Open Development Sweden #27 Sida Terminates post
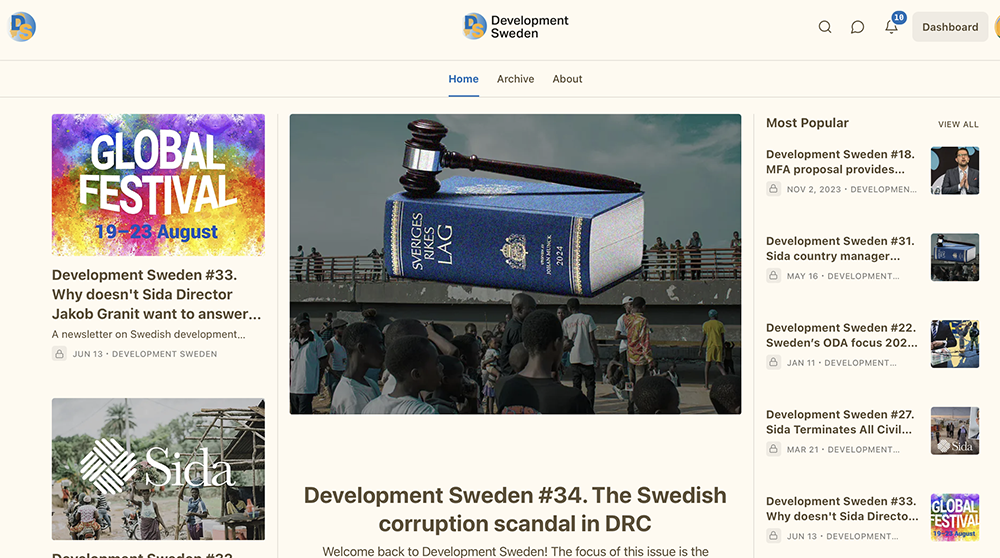This screenshot has width=1000, height=558. click(x=841, y=422)
